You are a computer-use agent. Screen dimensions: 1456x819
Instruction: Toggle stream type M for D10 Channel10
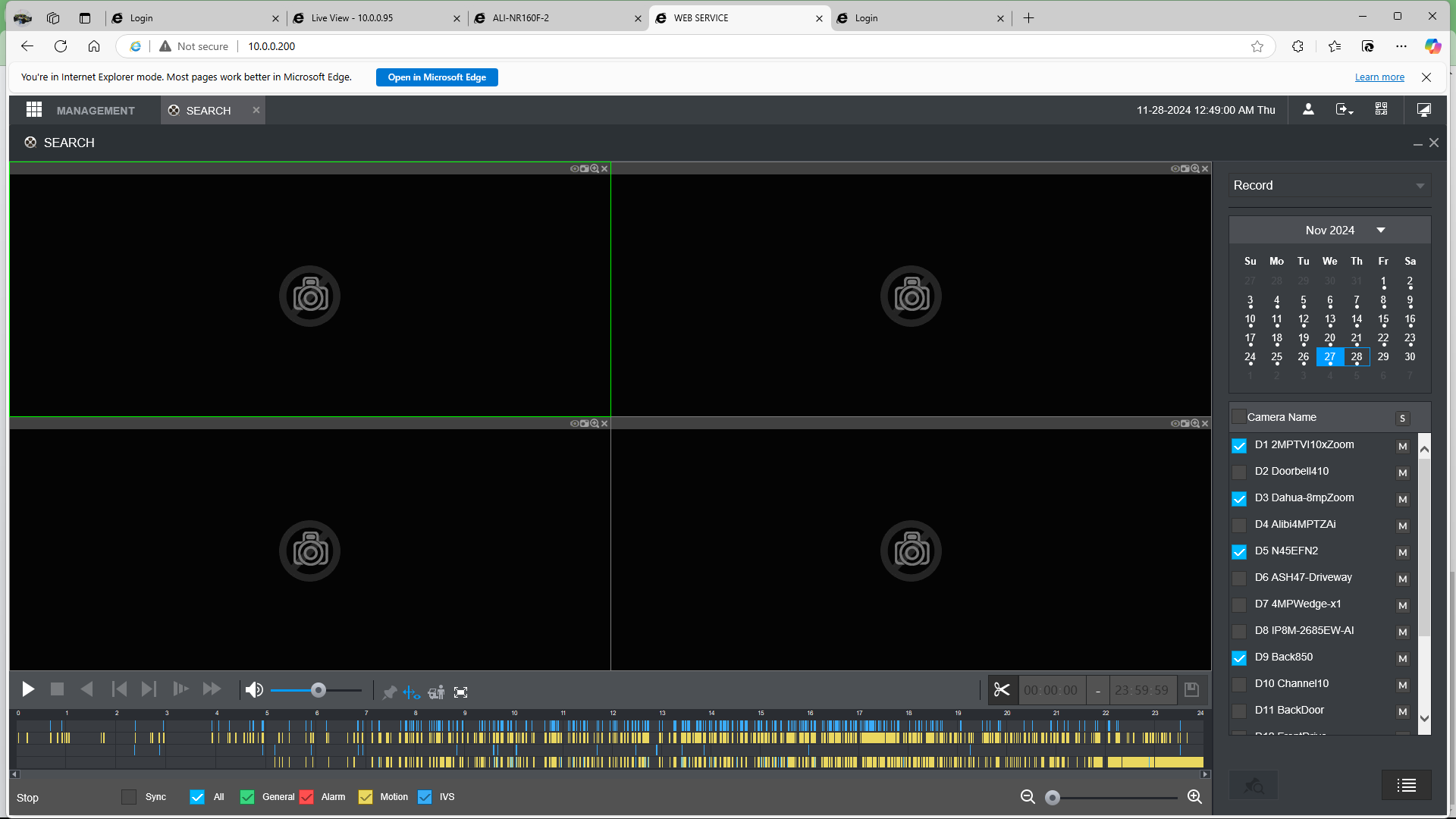1403,685
